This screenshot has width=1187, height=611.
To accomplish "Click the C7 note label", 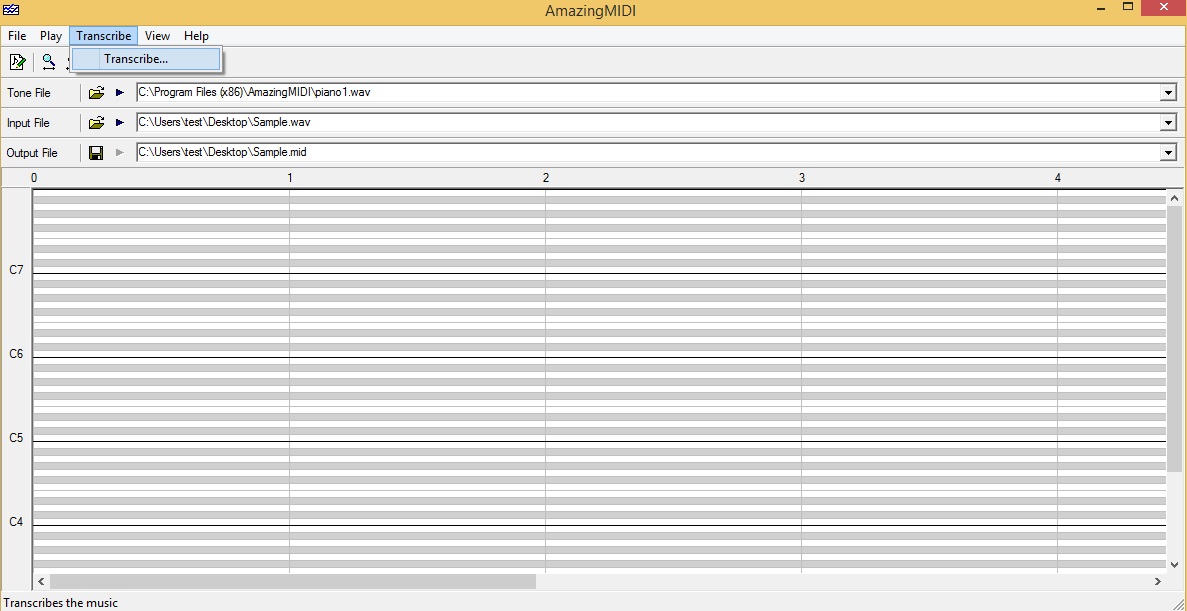I will tap(16, 270).
